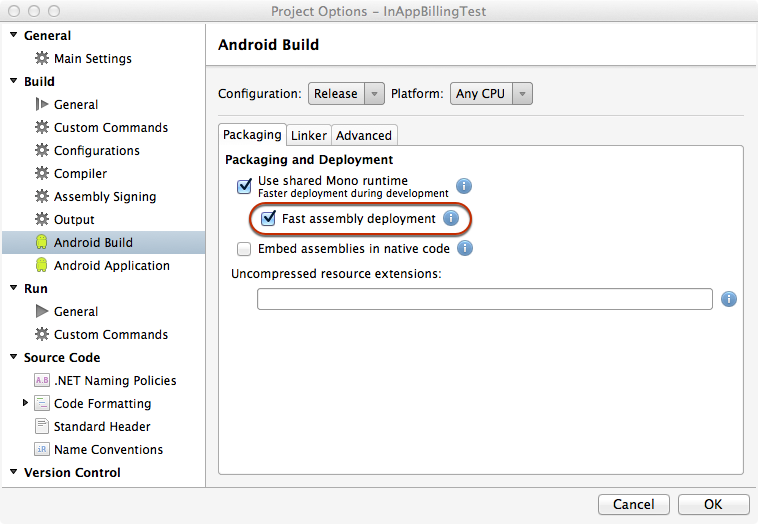This screenshot has width=758, height=524.
Task: Open the Configuration dropdown showing Release
Action: pyautogui.click(x=346, y=94)
